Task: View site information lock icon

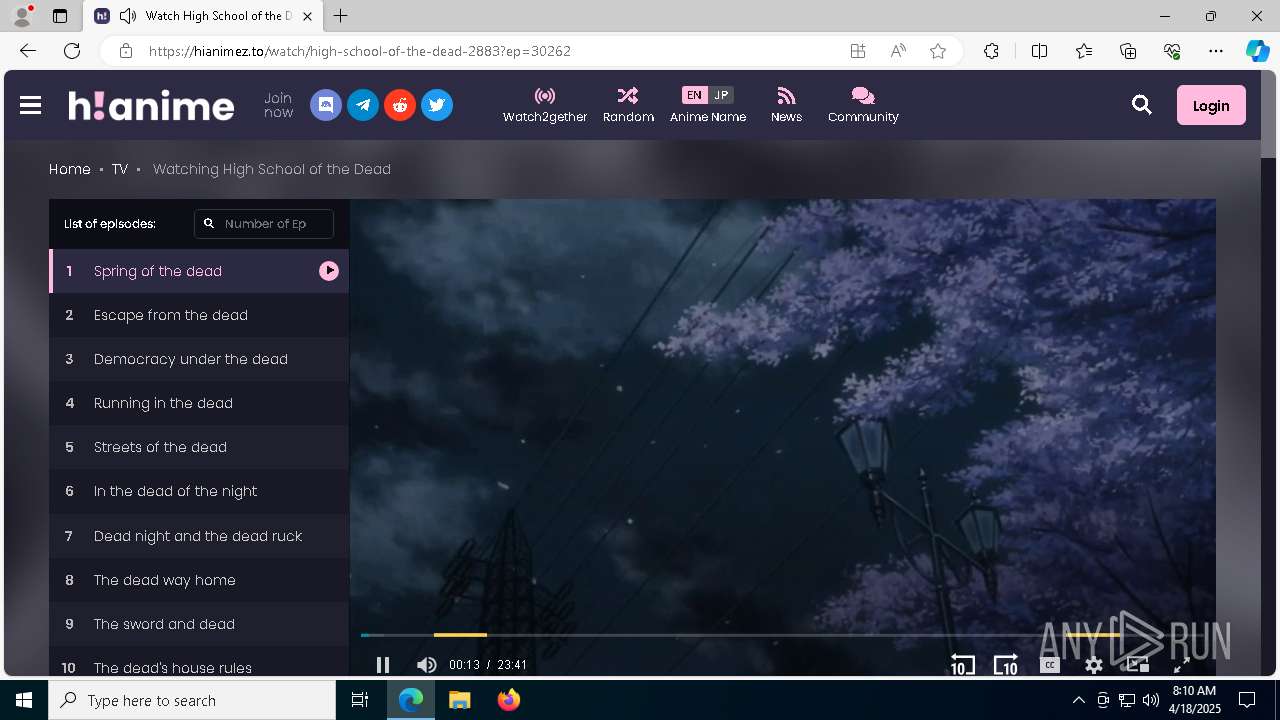Action: click(x=125, y=51)
